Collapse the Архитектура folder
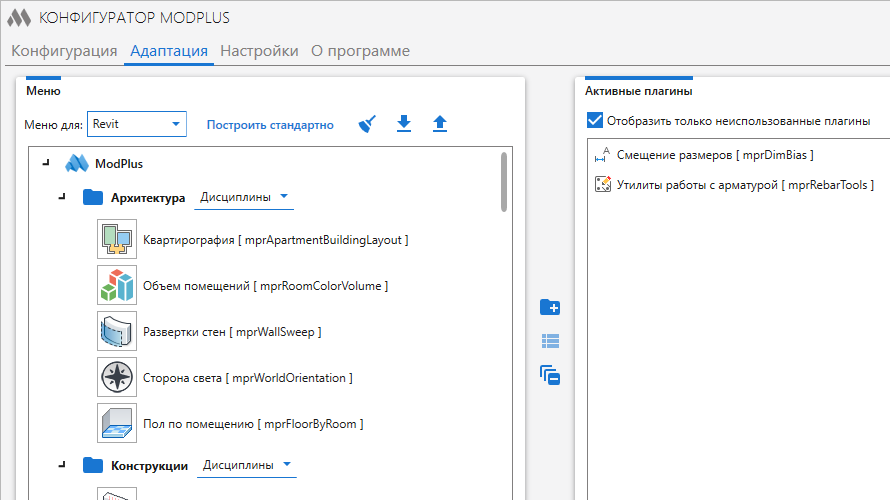 point(62,198)
